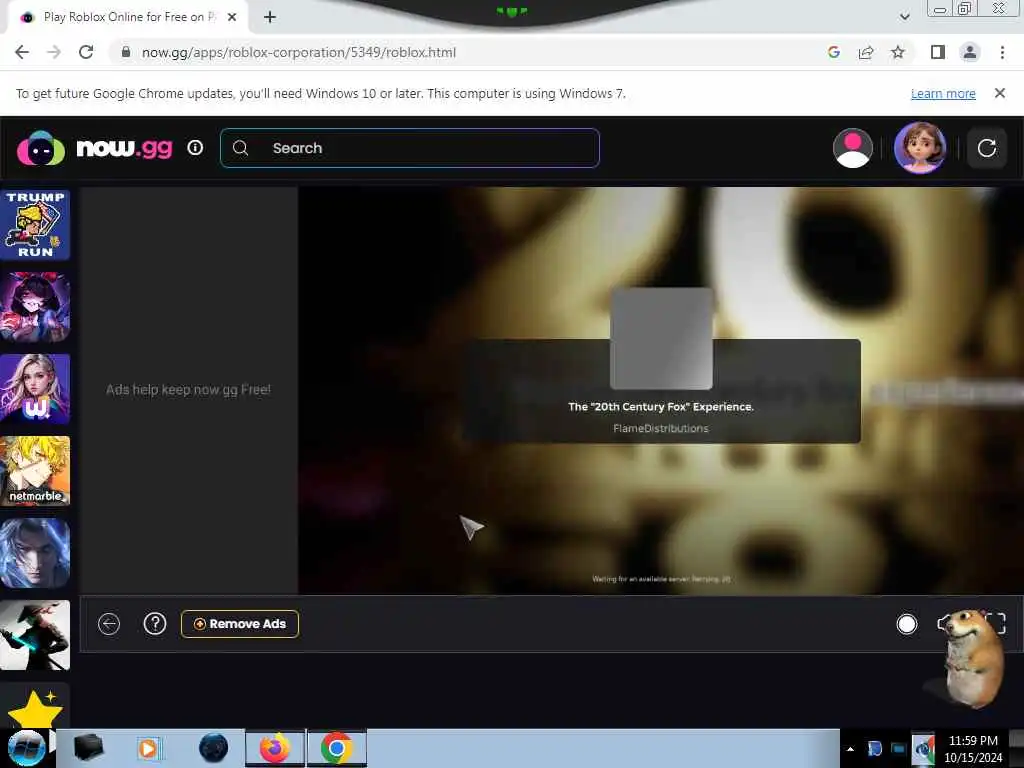Open the dark-haired anime girl game thumbnail
1024x768 pixels.
tap(35, 307)
